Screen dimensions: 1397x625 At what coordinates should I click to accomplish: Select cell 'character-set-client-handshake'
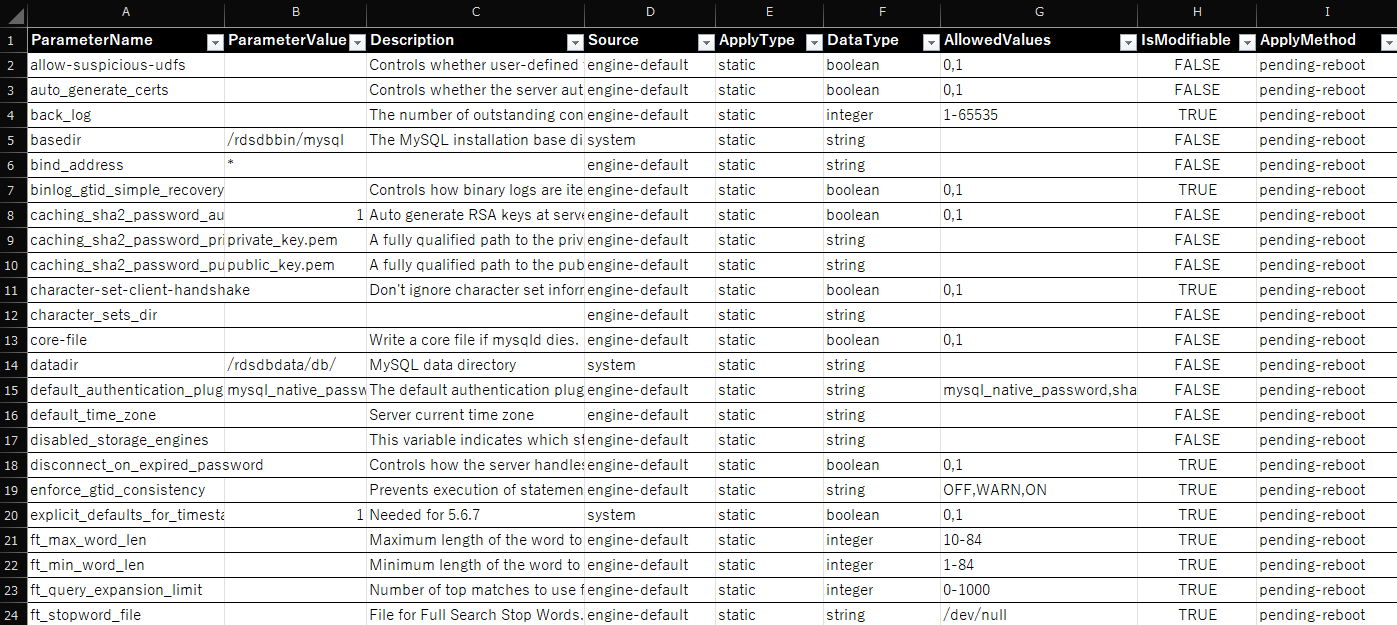point(125,290)
